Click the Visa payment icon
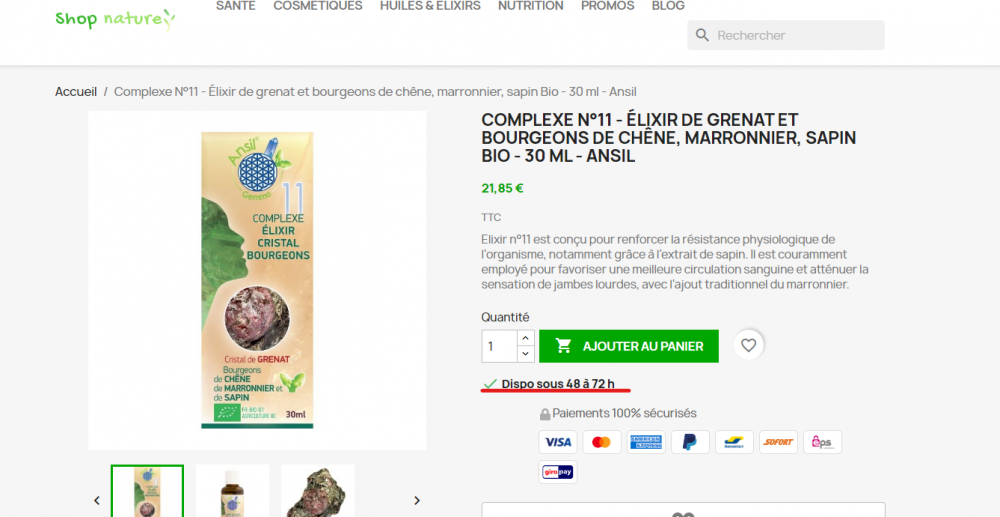This screenshot has height=517, width=1000. [x=558, y=442]
